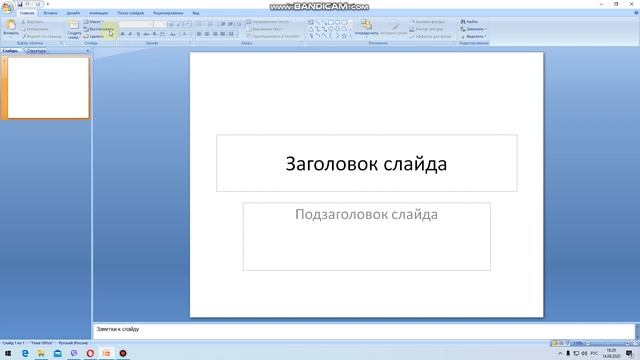Open the notification center tray icon
This screenshot has width=640, height=360.
click(x=629, y=353)
